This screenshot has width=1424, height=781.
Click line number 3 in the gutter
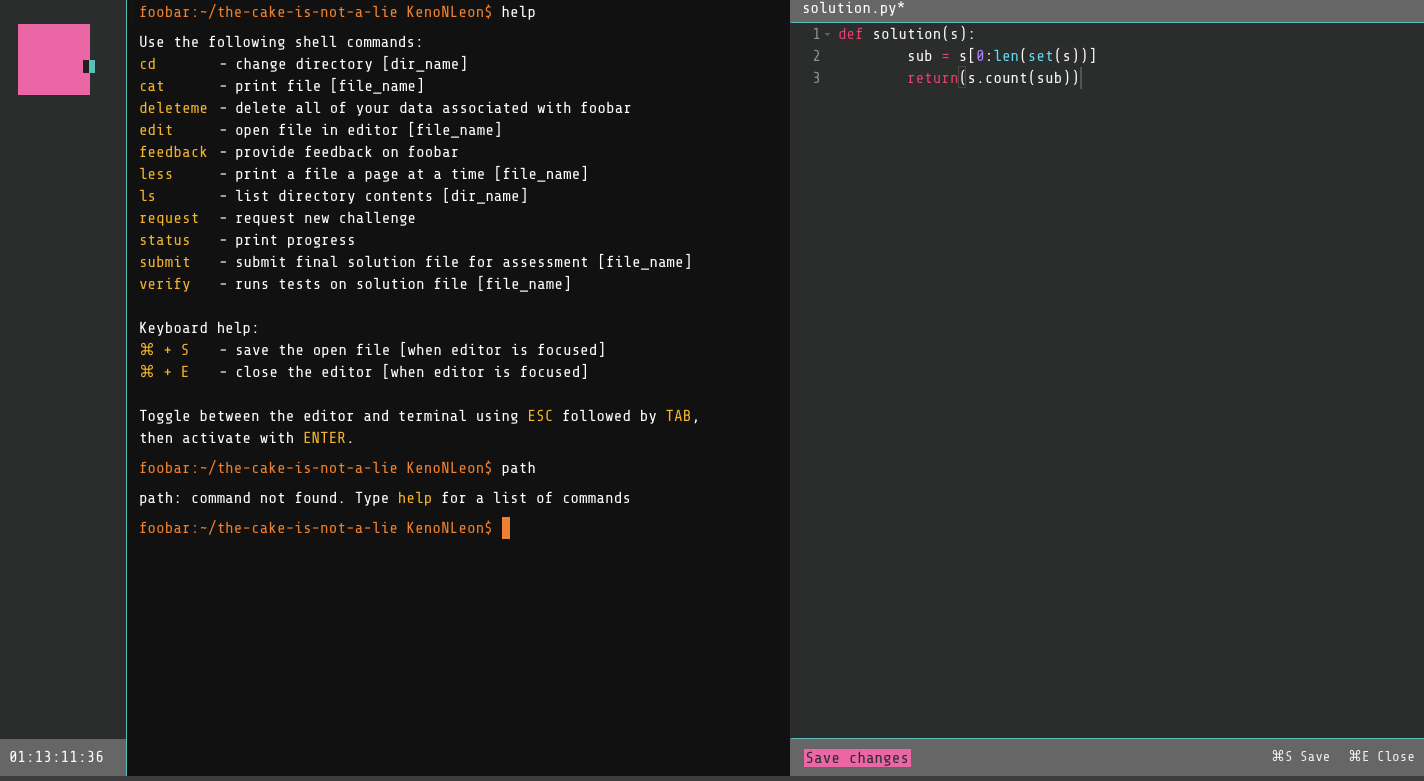[x=816, y=78]
